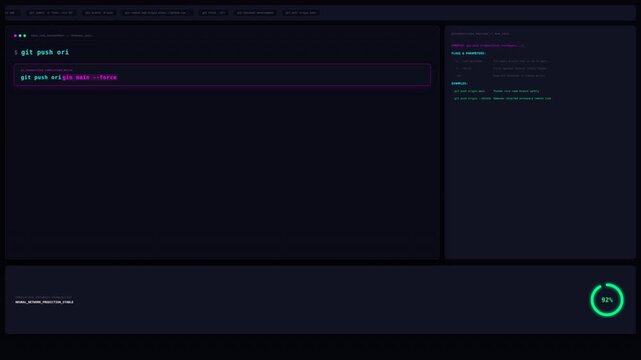This screenshot has width=641, height=360.
Task: Click the 'git push origin main' example row
Action: coord(497,91)
